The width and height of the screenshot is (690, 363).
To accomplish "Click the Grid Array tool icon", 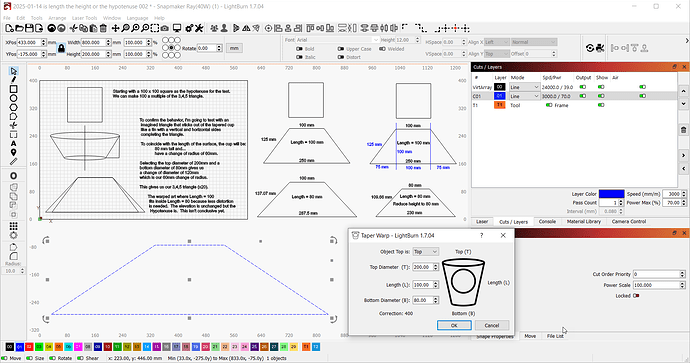I will click(13, 226).
